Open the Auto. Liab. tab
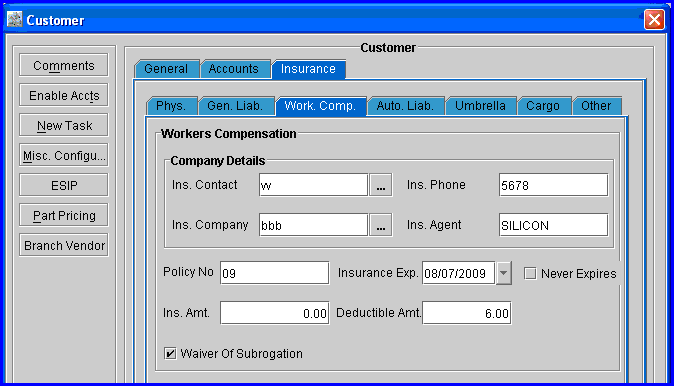The width and height of the screenshot is (674, 386). click(405, 106)
